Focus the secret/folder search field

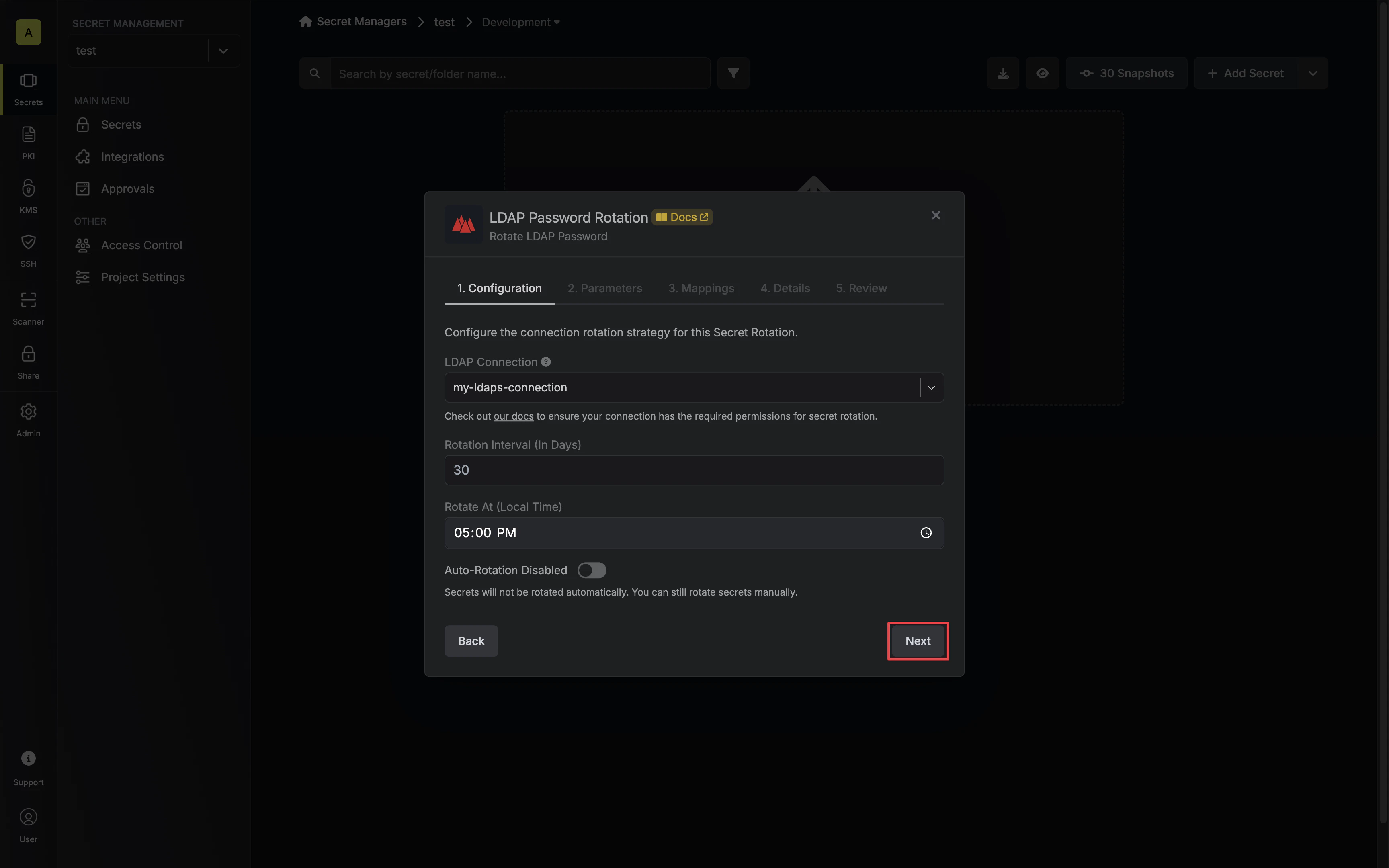(x=520, y=74)
